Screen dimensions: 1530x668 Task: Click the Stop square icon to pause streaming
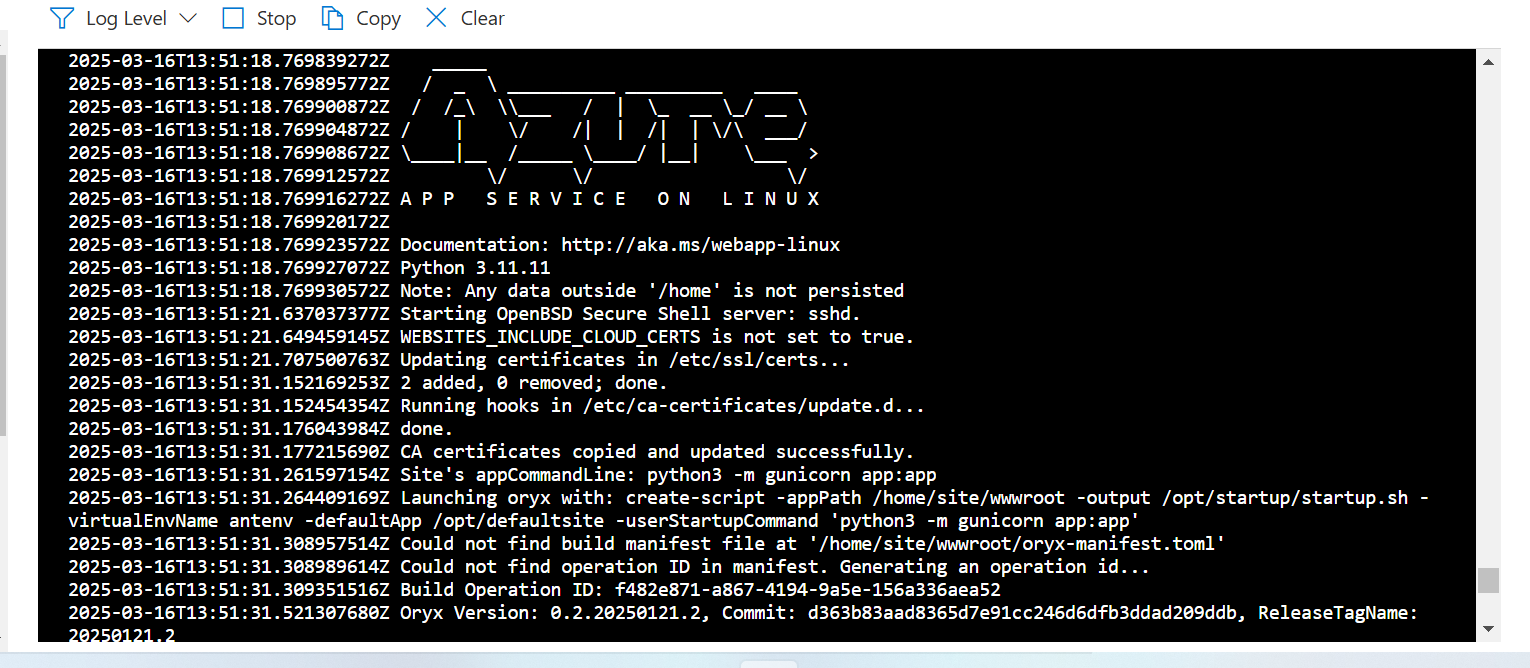pyautogui.click(x=232, y=17)
